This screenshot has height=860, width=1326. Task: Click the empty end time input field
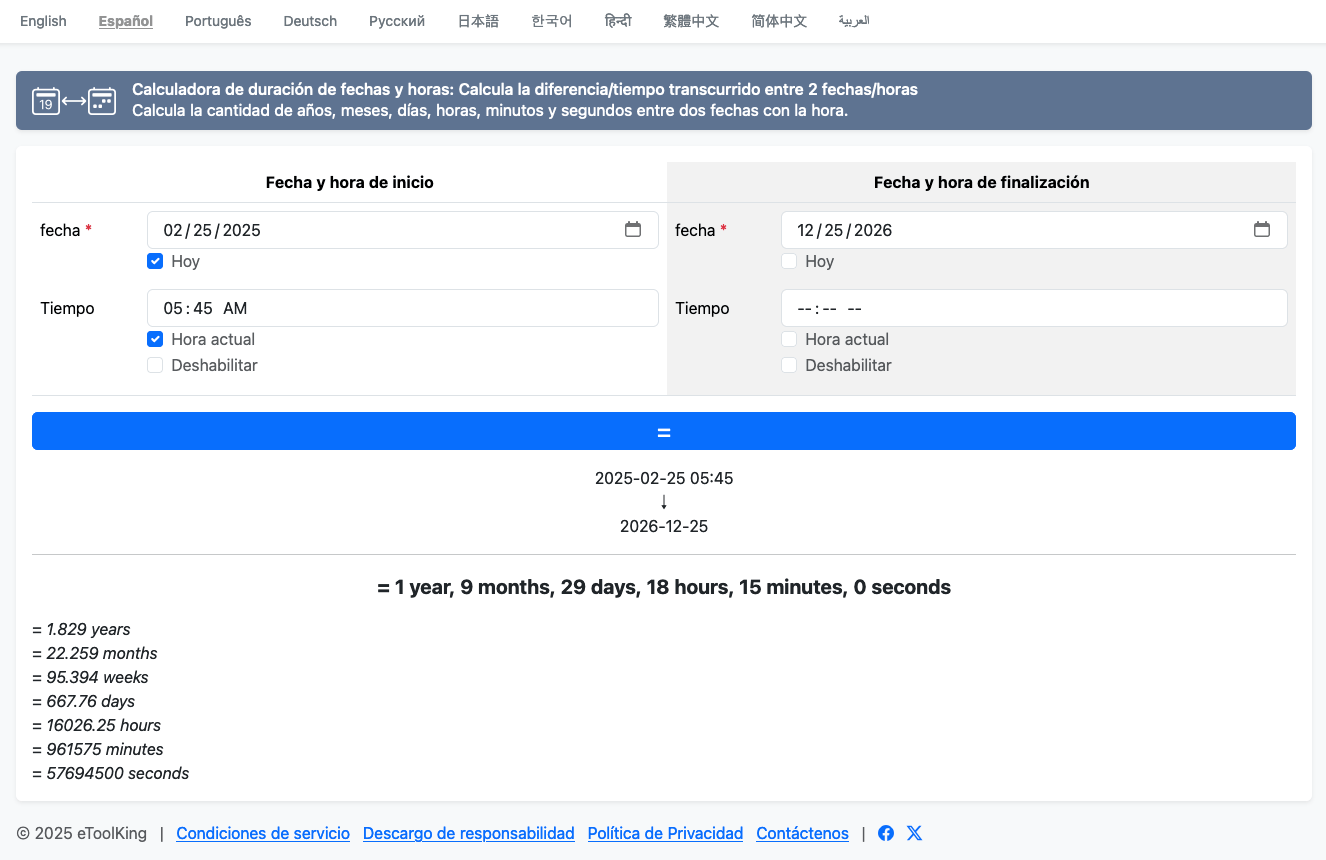tap(1033, 308)
